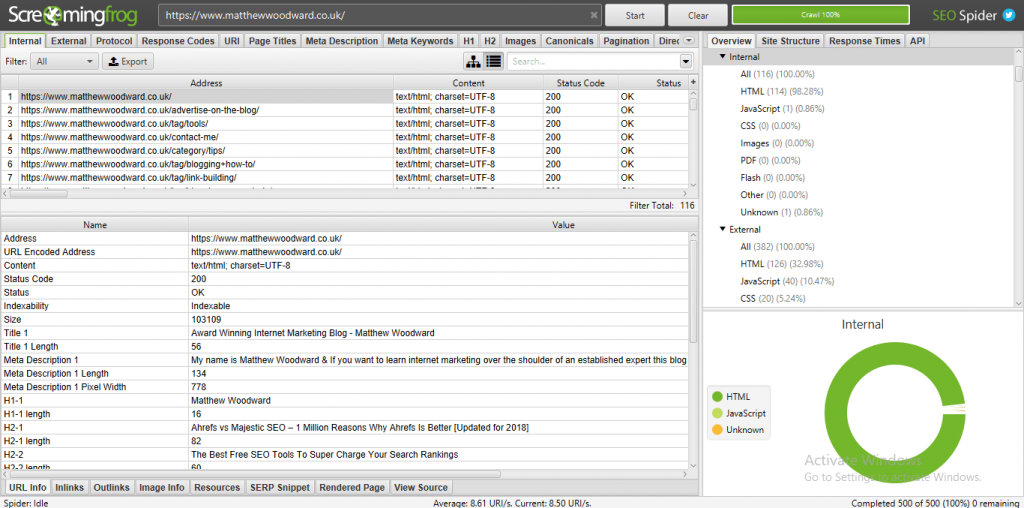Open the API tab

point(917,40)
